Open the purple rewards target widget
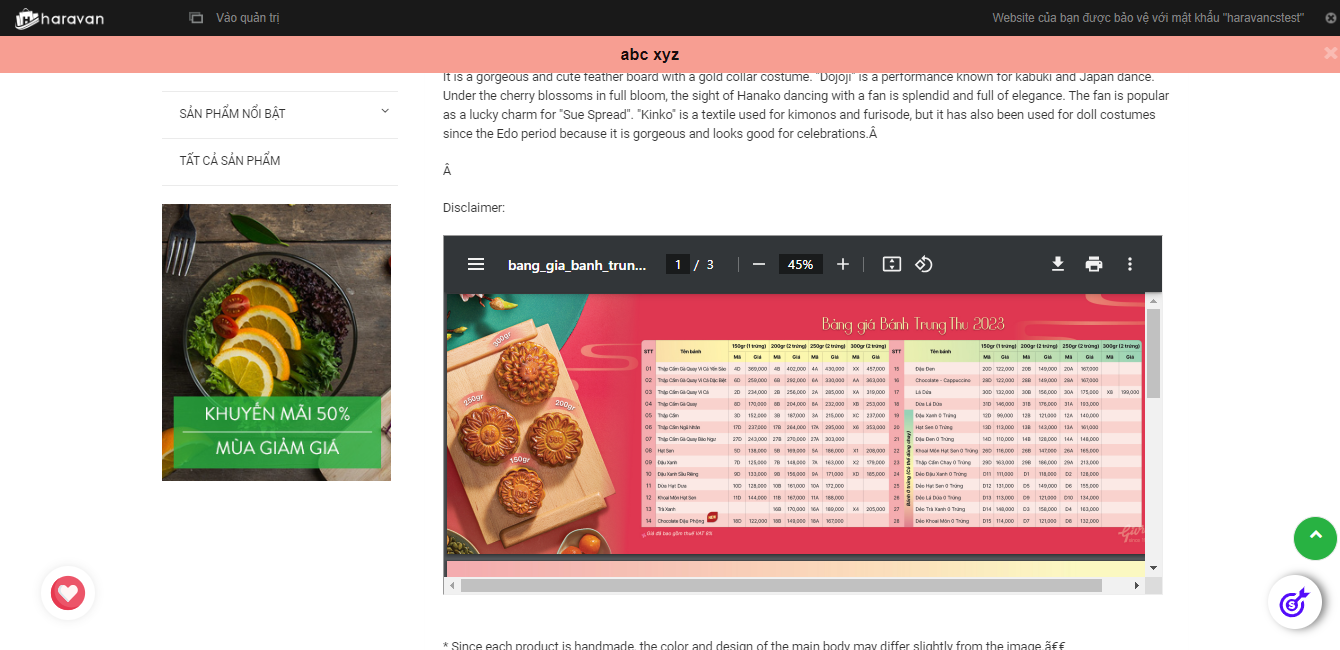 pyautogui.click(x=1295, y=602)
